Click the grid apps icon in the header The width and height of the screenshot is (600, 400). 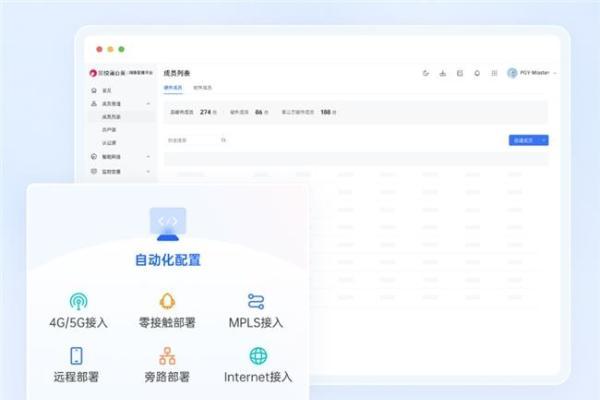tap(494, 73)
